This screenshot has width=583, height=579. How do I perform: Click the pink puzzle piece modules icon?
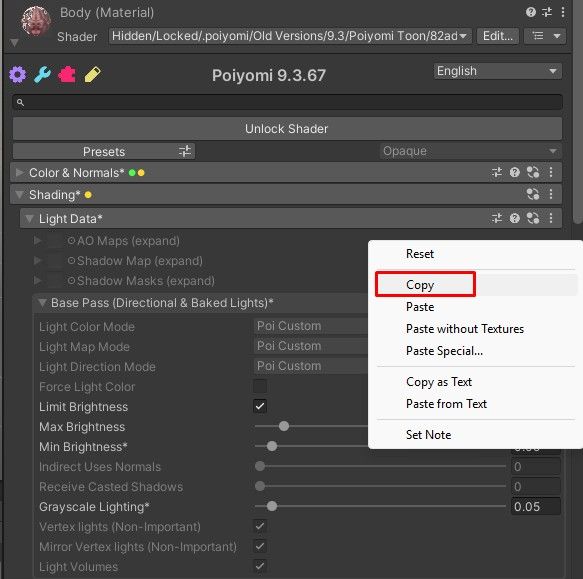pyautogui.click(x=67, y=74)
